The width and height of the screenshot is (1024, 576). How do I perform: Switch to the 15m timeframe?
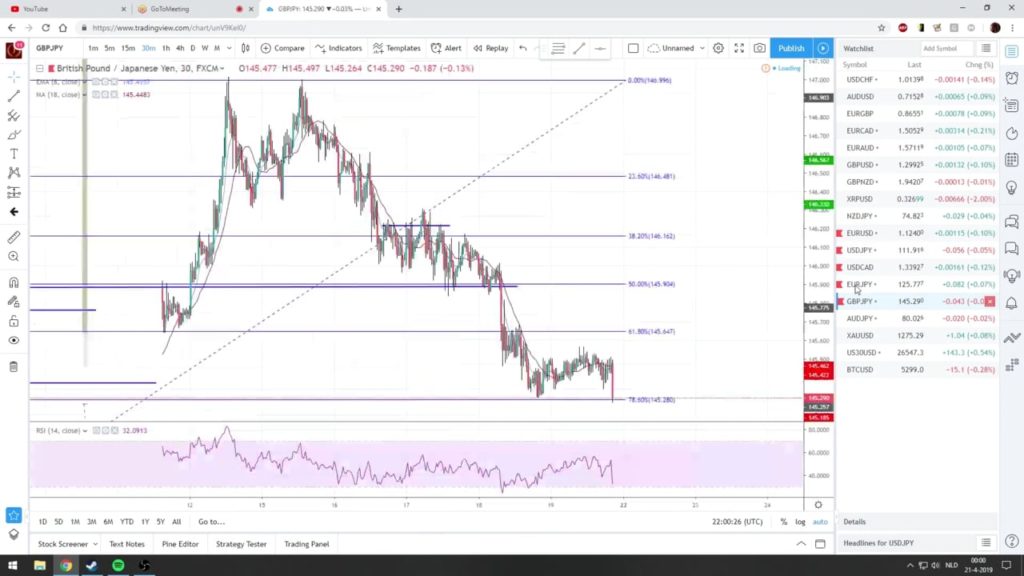pos(128,48)
